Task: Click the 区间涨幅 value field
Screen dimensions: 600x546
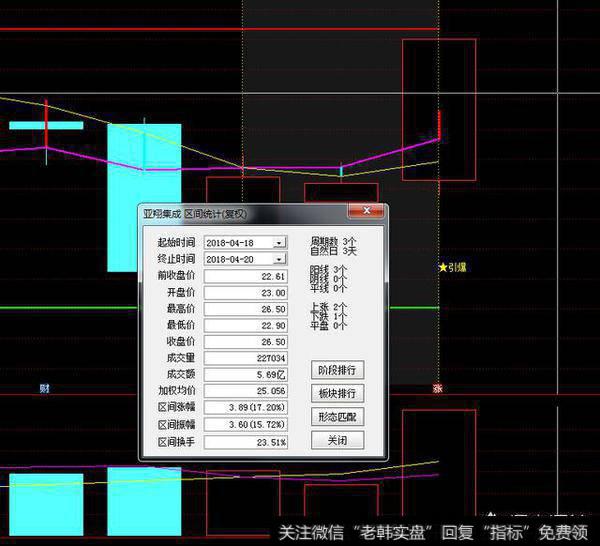Action: (245, 408)
